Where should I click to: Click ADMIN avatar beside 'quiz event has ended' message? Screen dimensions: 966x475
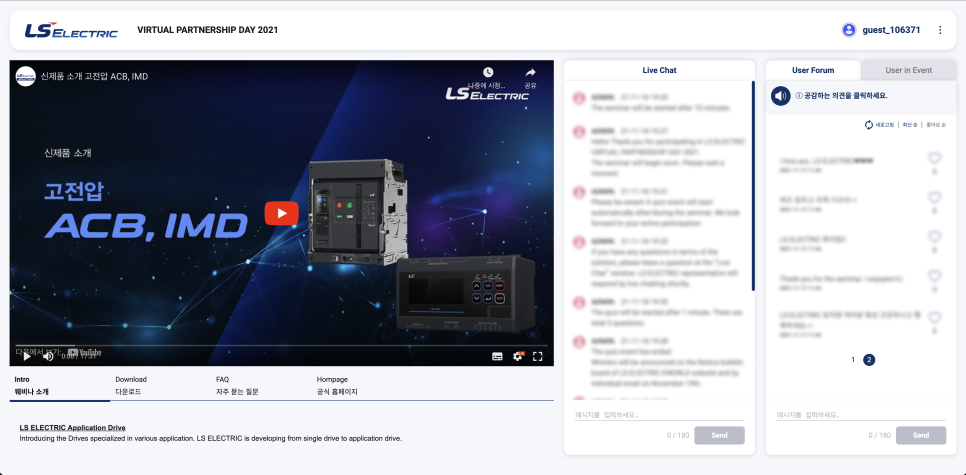(x=578, y=341)
